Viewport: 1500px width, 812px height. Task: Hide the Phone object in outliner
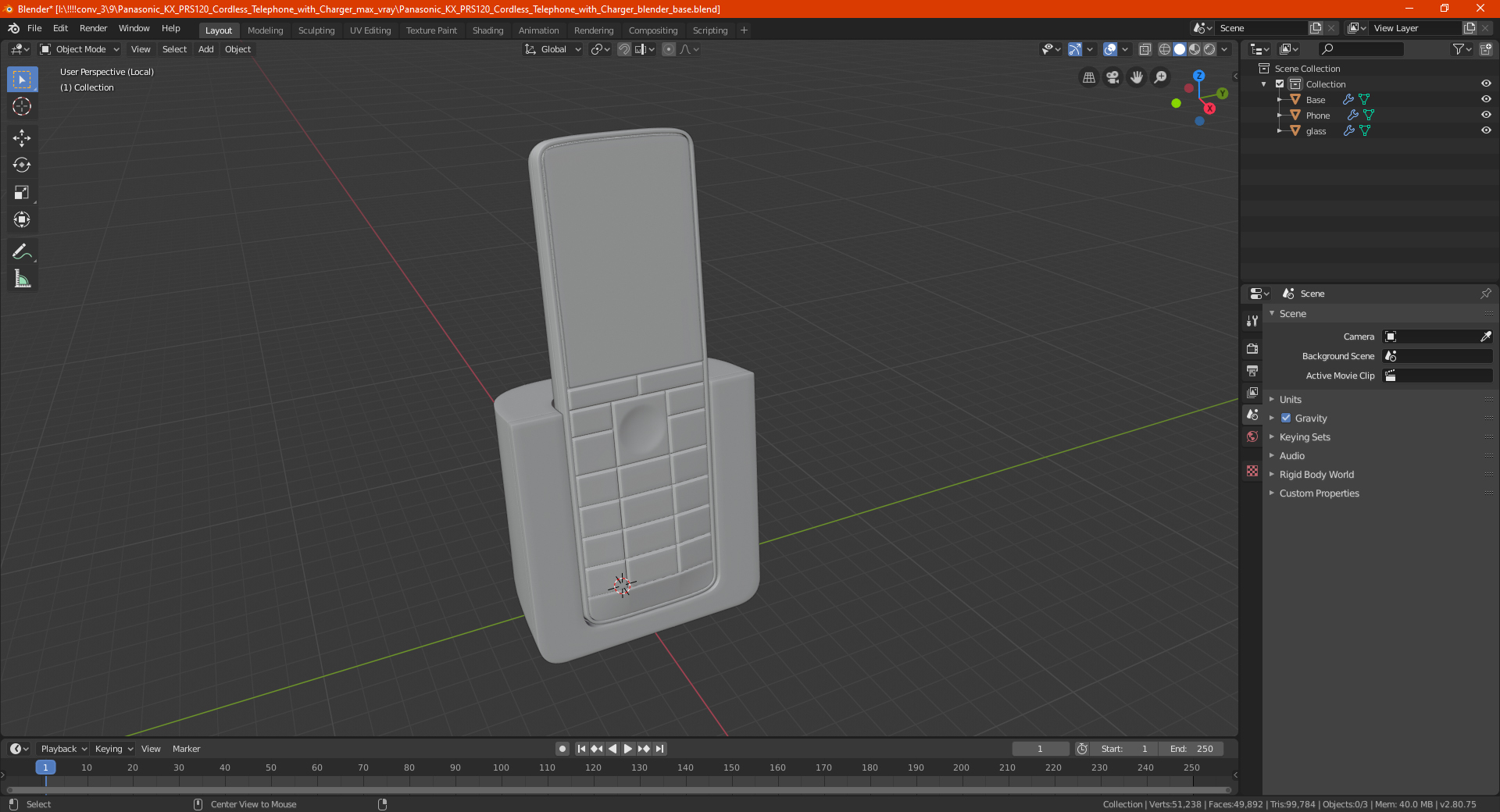coord(1486,115)
